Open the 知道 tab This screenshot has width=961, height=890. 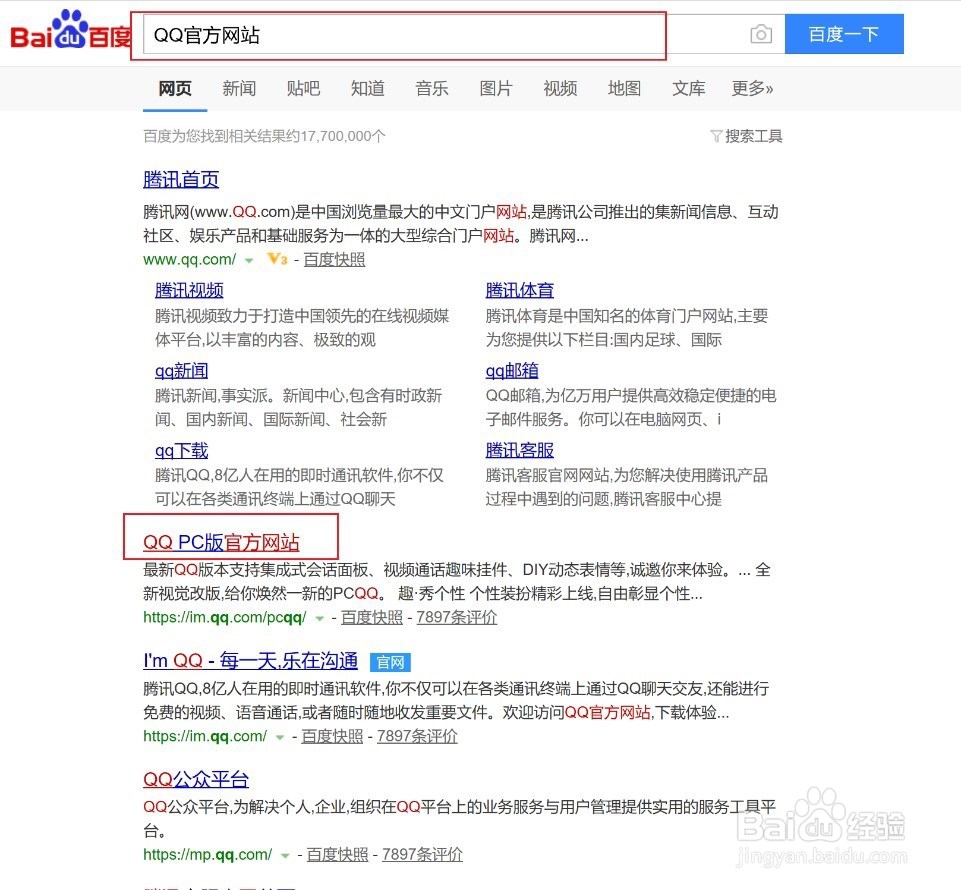coord(368,89)
